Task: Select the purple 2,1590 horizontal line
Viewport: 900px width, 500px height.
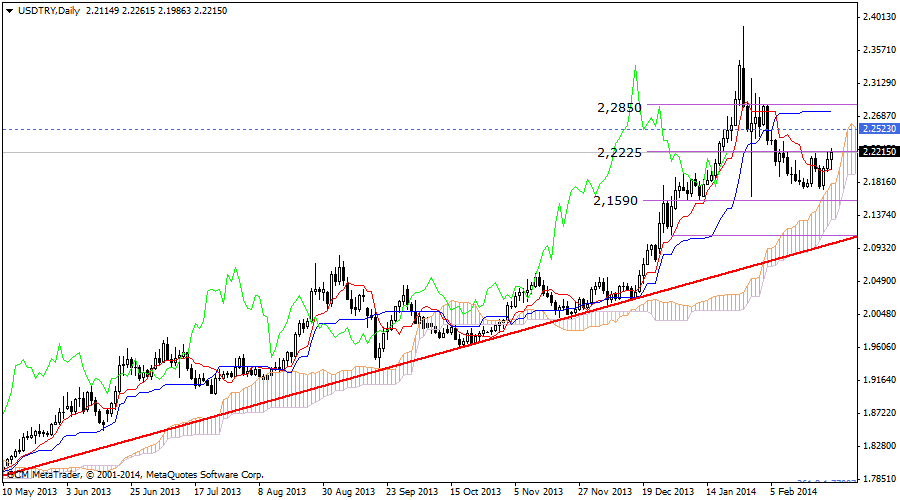Action: click(x=750, y=200)
